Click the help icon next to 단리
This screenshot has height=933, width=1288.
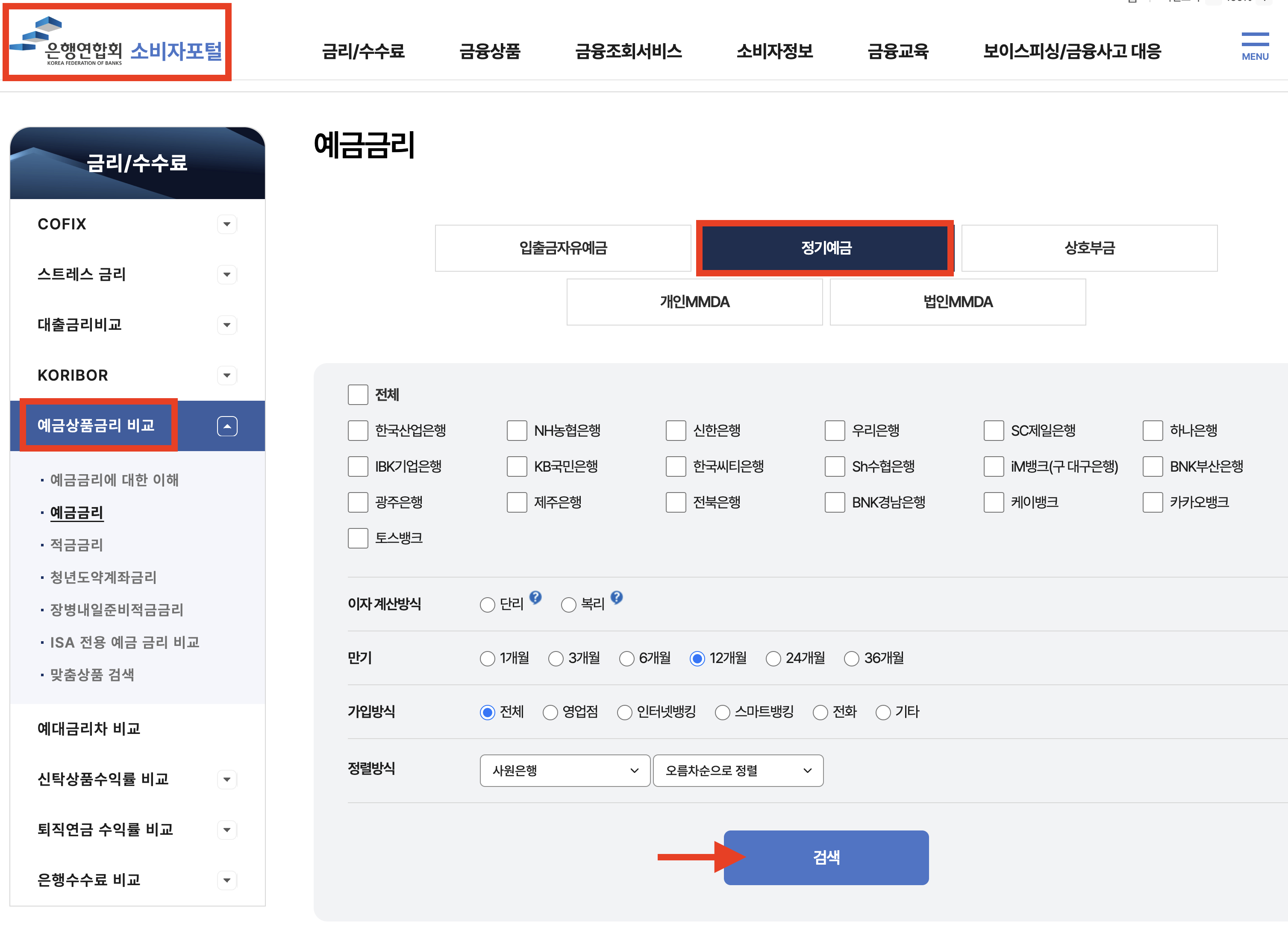coord(535,597)
